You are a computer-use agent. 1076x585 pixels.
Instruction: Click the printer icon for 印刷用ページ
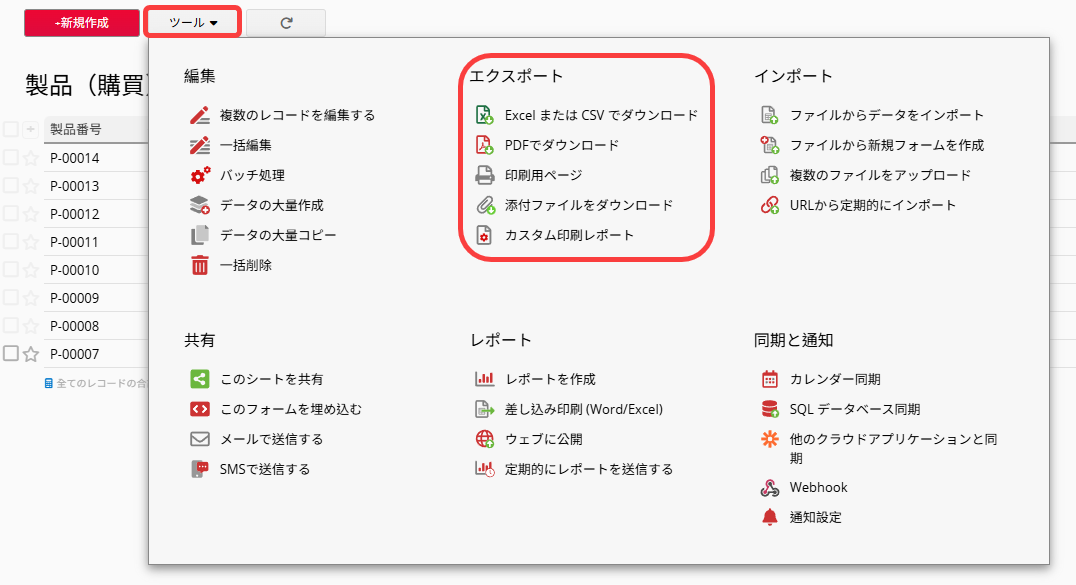pyautogui.click(x=484, y=175)
